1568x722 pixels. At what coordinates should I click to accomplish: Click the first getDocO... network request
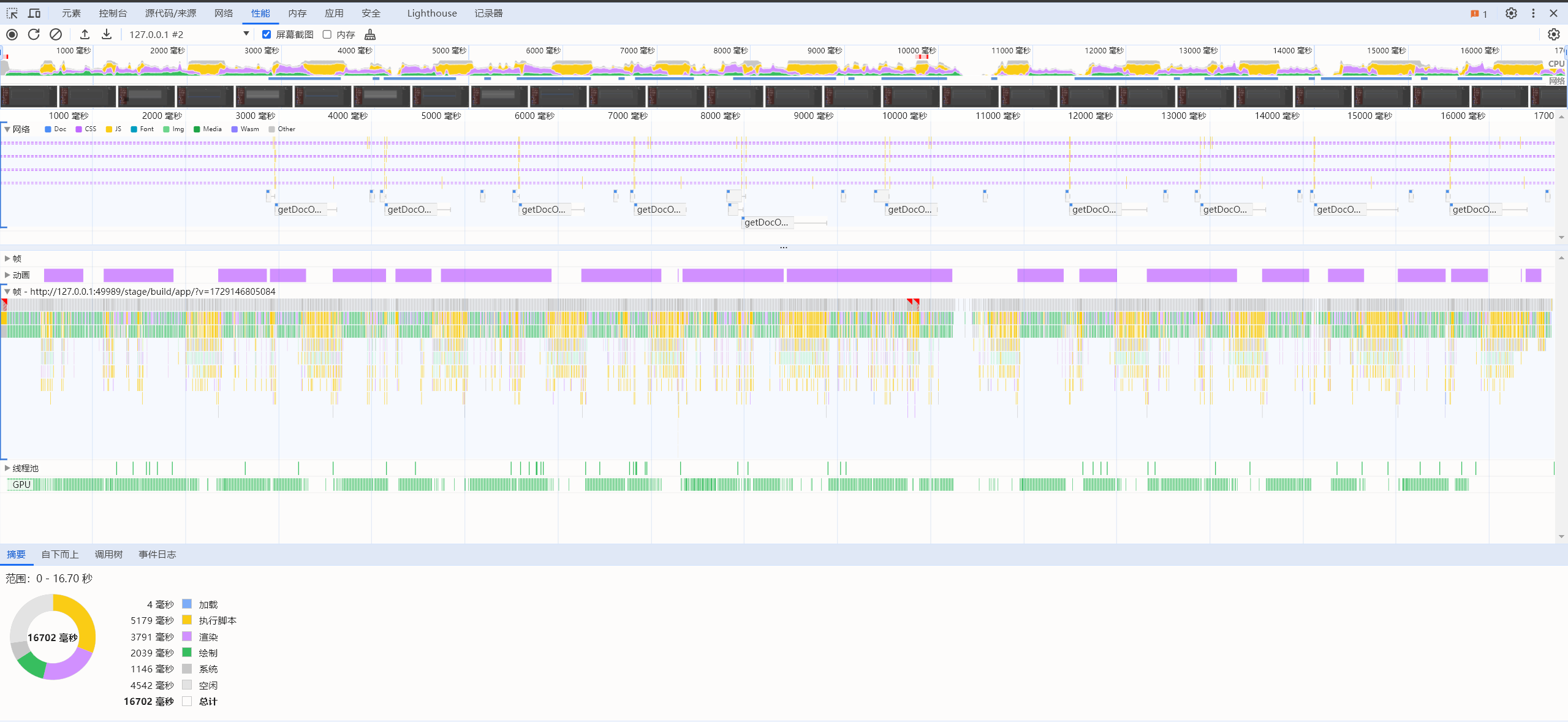pos(300,210)
